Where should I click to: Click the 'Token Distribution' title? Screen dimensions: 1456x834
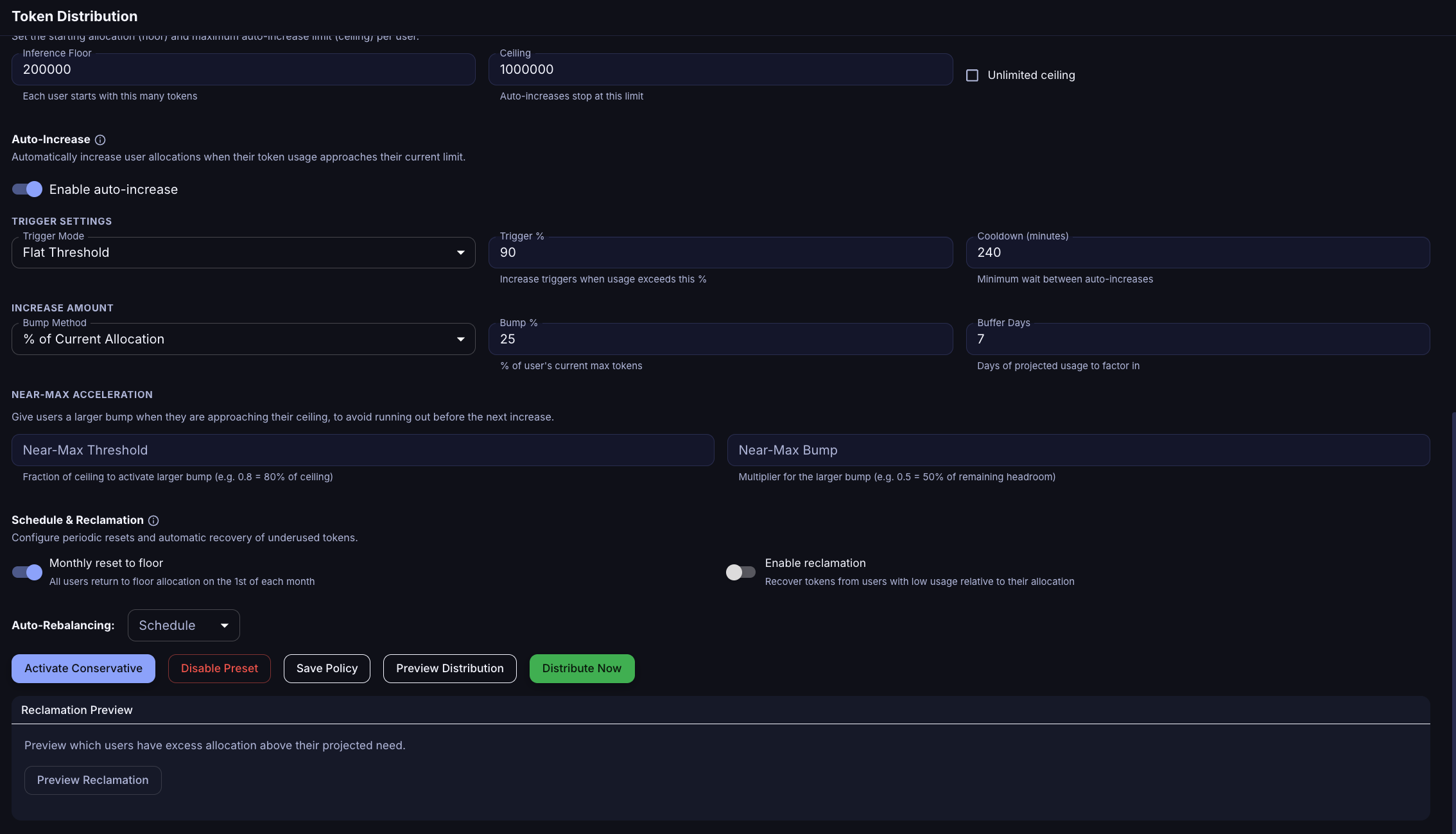point(74,17)
